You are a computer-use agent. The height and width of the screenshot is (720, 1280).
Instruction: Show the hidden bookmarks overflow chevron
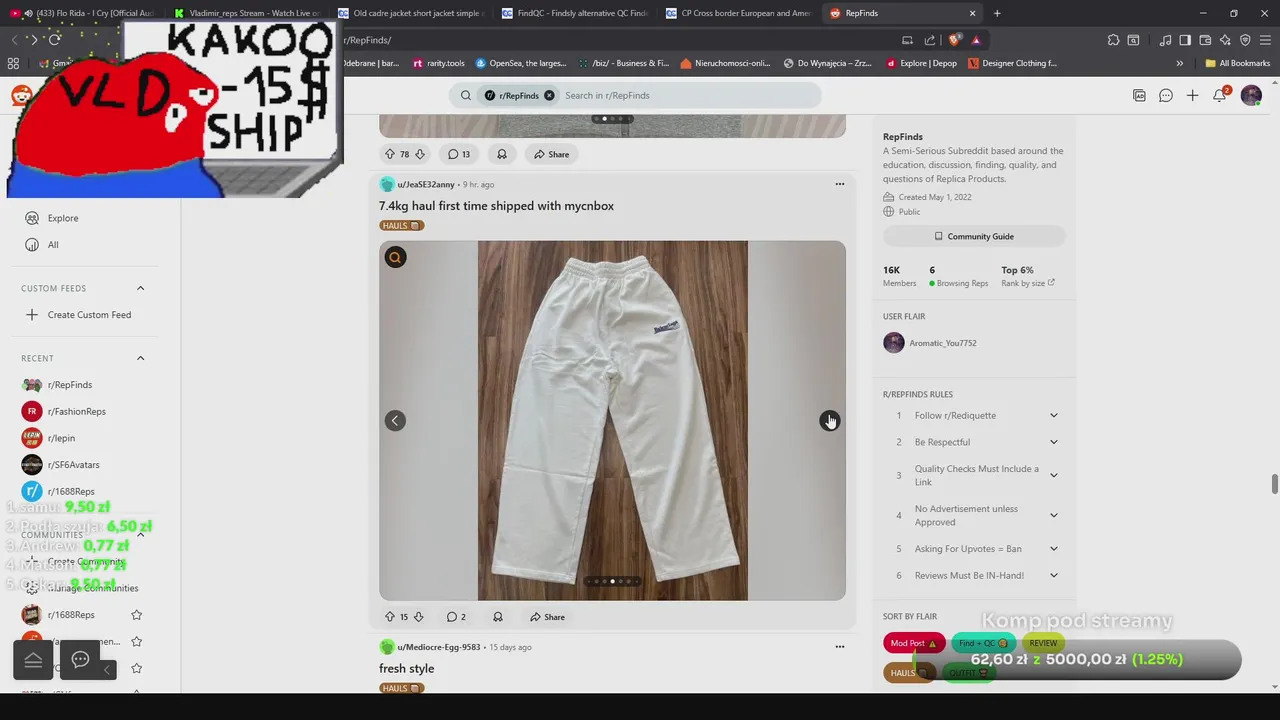[x=1179, y=63]
